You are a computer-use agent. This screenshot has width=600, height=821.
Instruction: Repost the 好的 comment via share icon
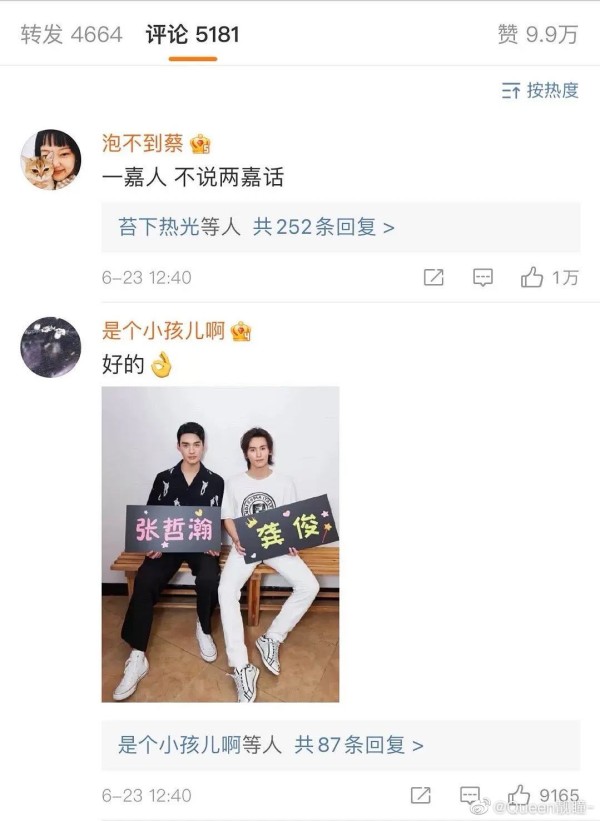[420, 795]
